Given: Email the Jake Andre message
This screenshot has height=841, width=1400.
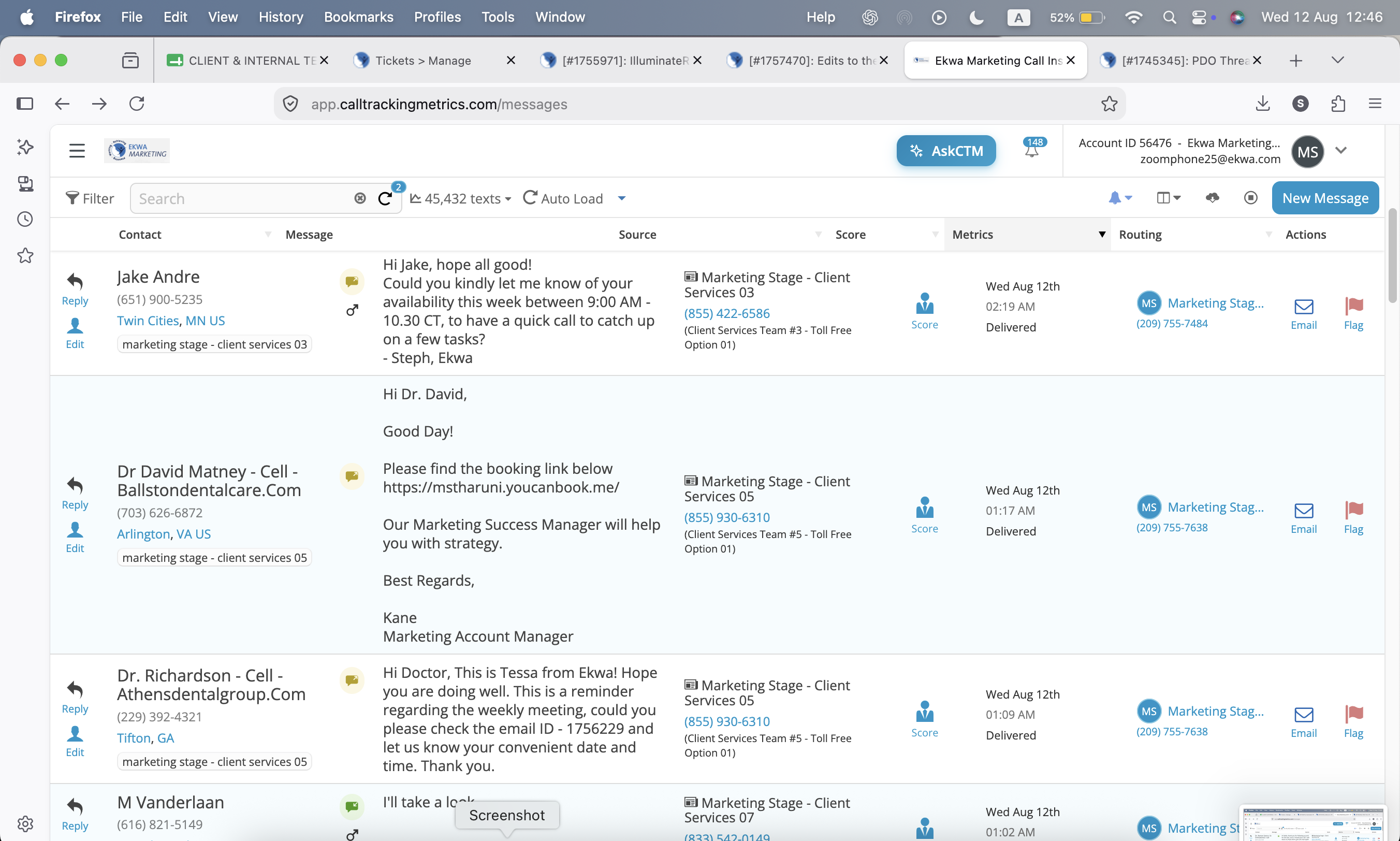Looking at the screenshot, I should pos(1304,314).
